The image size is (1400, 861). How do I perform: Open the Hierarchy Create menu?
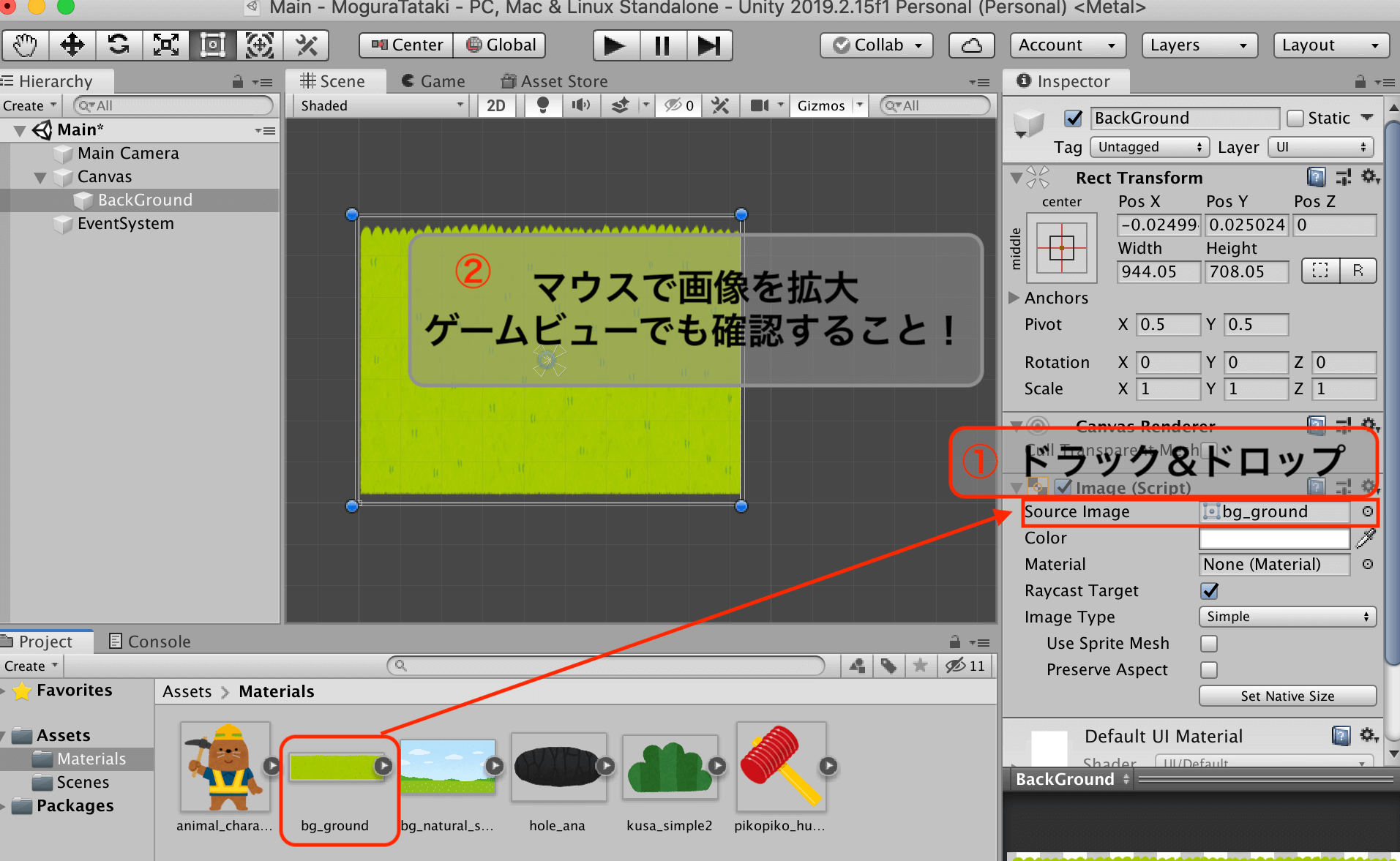[x=29, y=105]
